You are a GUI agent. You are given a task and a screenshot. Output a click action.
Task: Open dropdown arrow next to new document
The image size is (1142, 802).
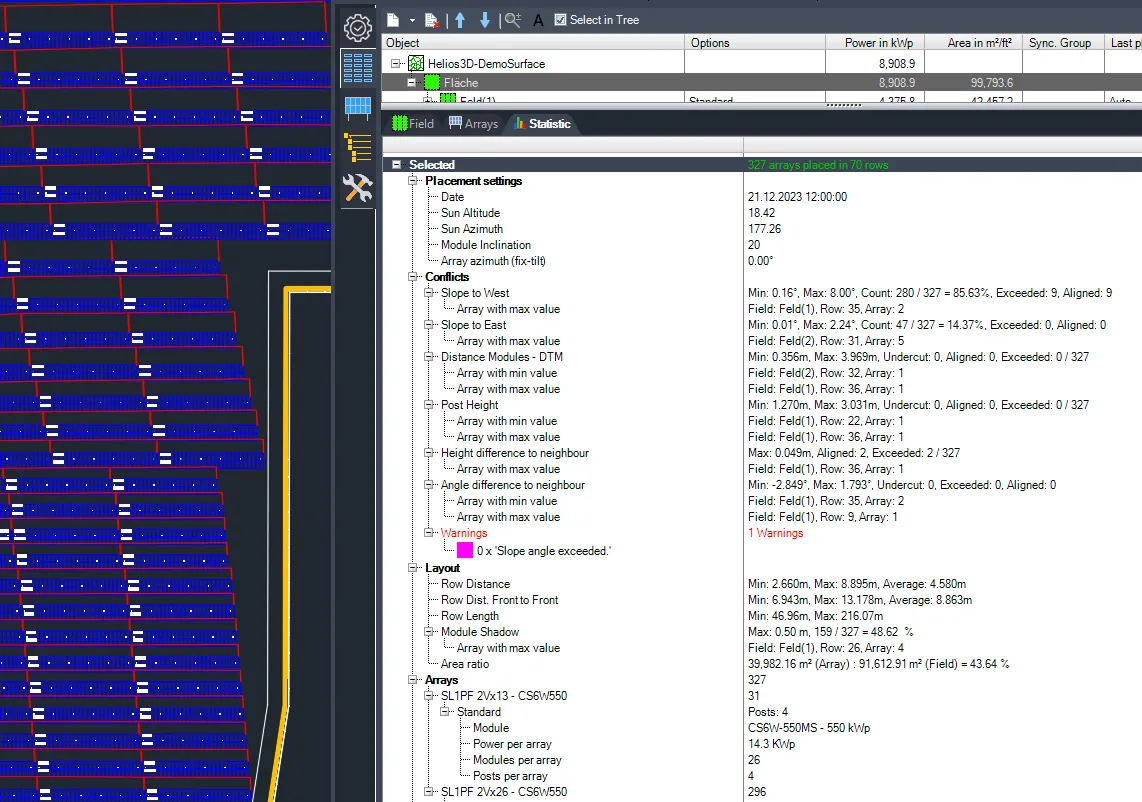coord(412,20)
